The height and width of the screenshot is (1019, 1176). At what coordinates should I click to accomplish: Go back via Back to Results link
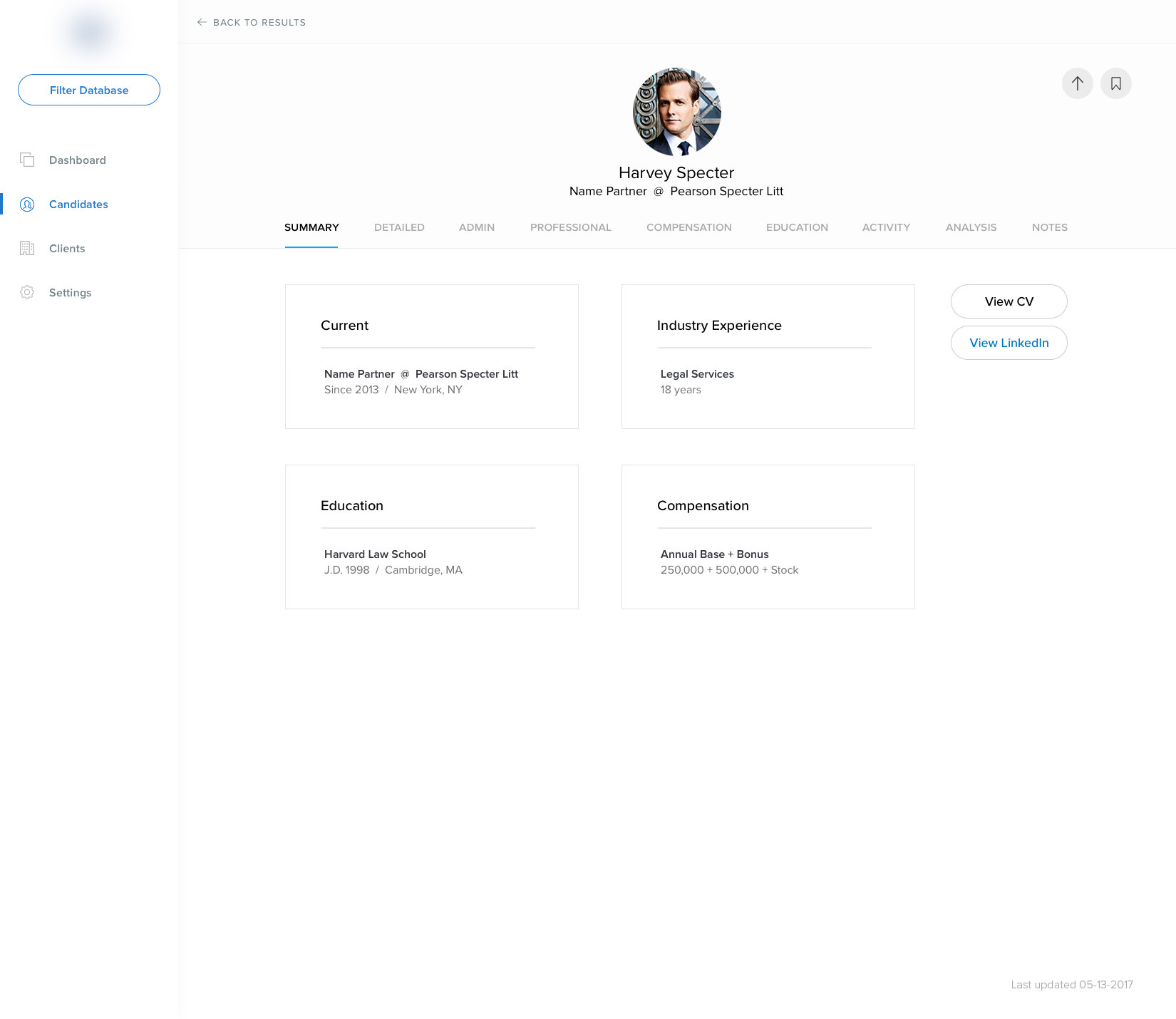pos(252,22)
